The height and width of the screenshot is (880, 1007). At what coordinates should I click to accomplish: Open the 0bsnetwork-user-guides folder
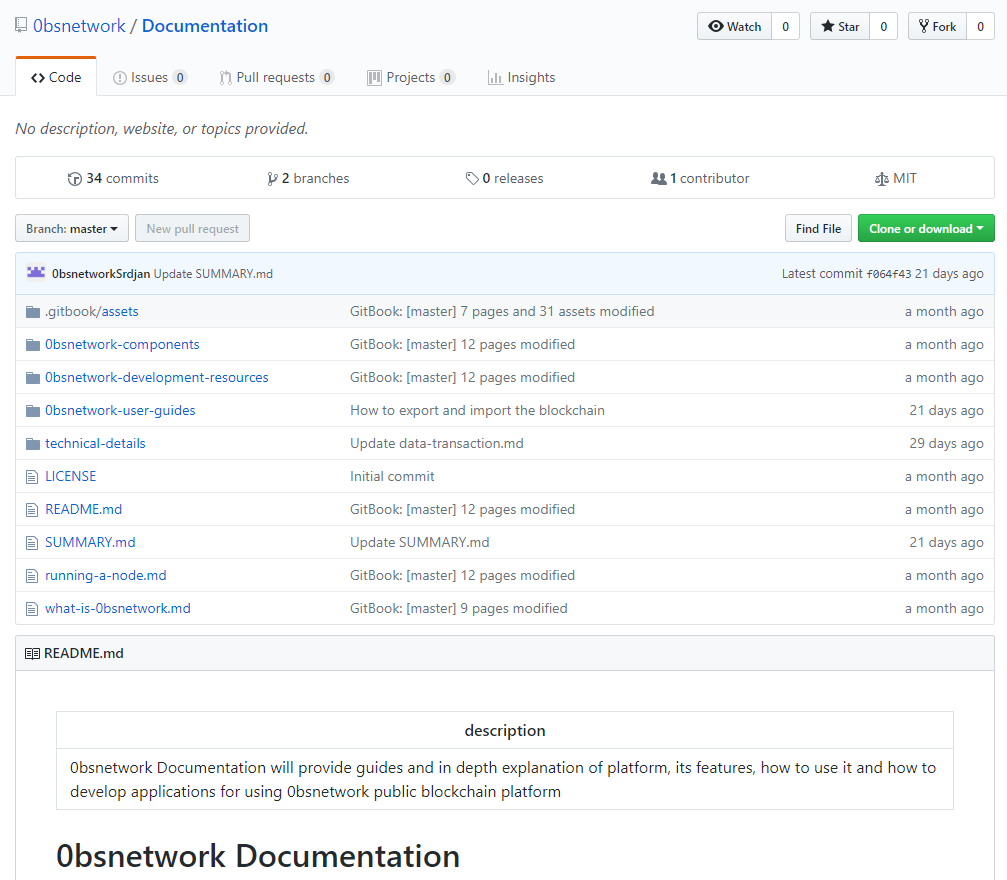(x=120, y=410)
